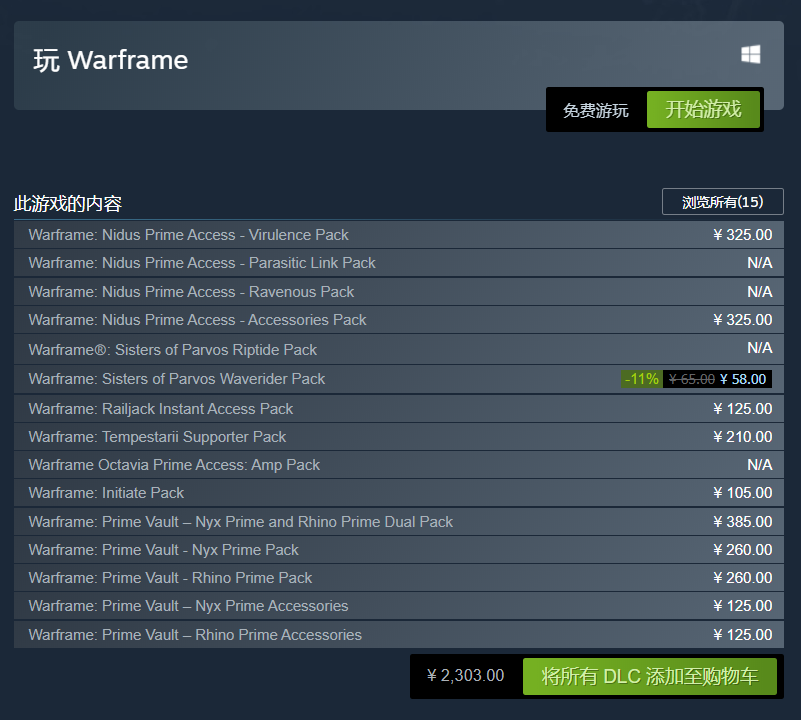This screenshot has height=720, width=801.
Task: Open Sisters of Parvos Waverider Pack
Action: (x=398, y=379)
